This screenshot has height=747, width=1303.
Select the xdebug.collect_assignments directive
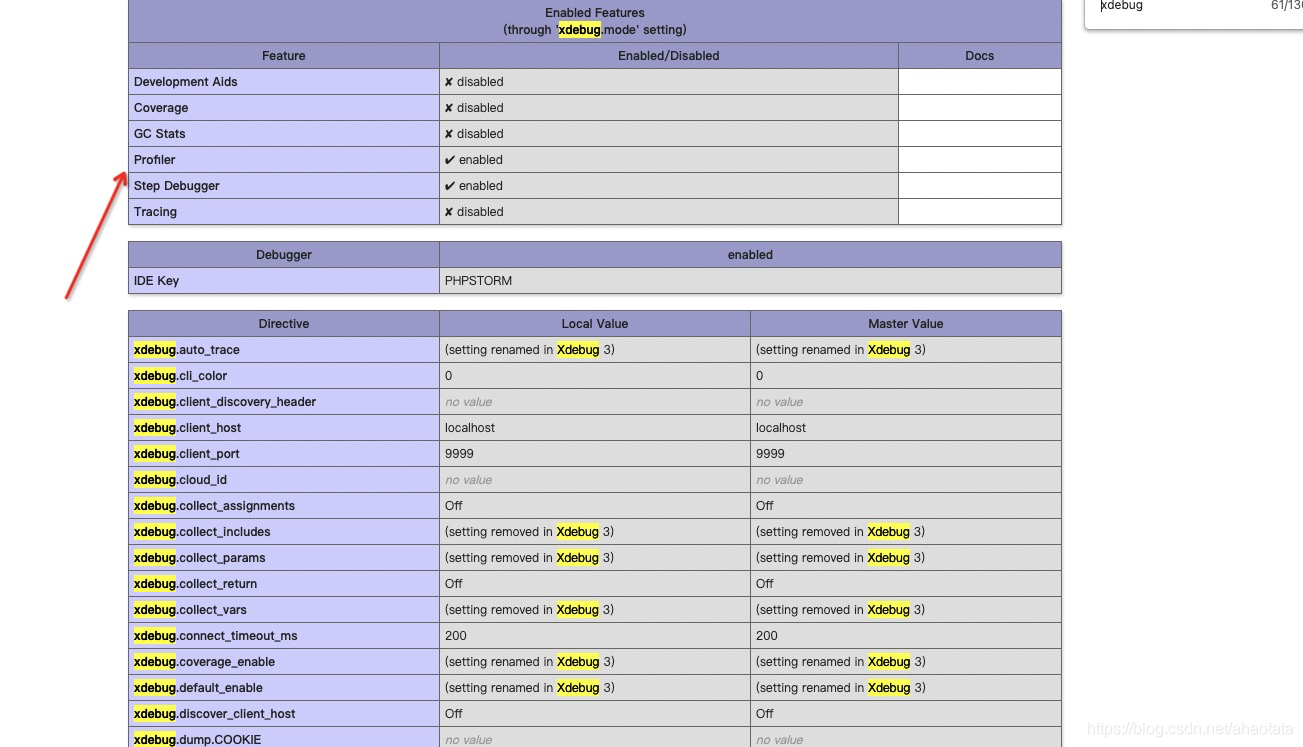click(x=214, y=506)
